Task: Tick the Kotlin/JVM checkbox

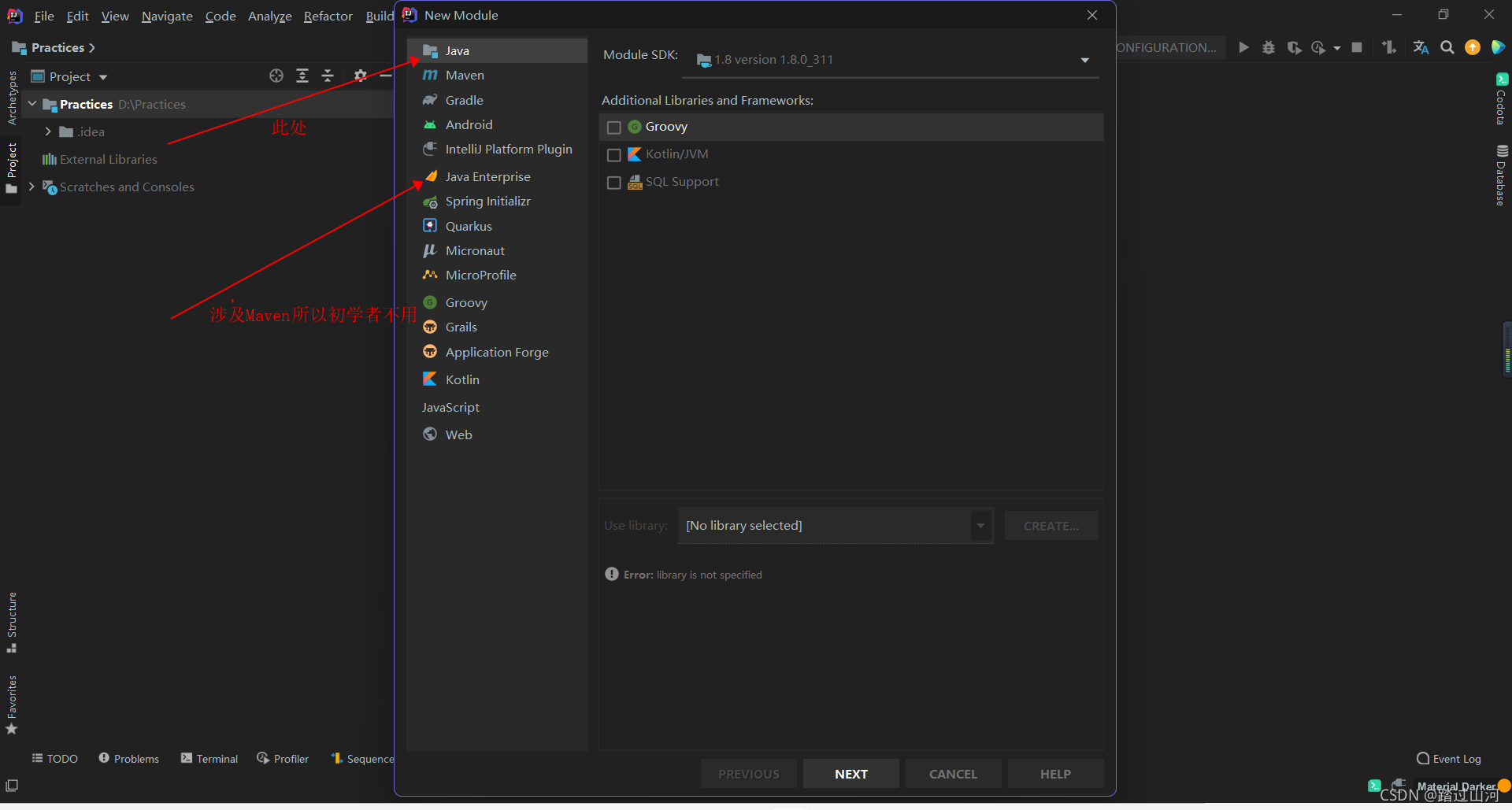Action: coord(614,155)
